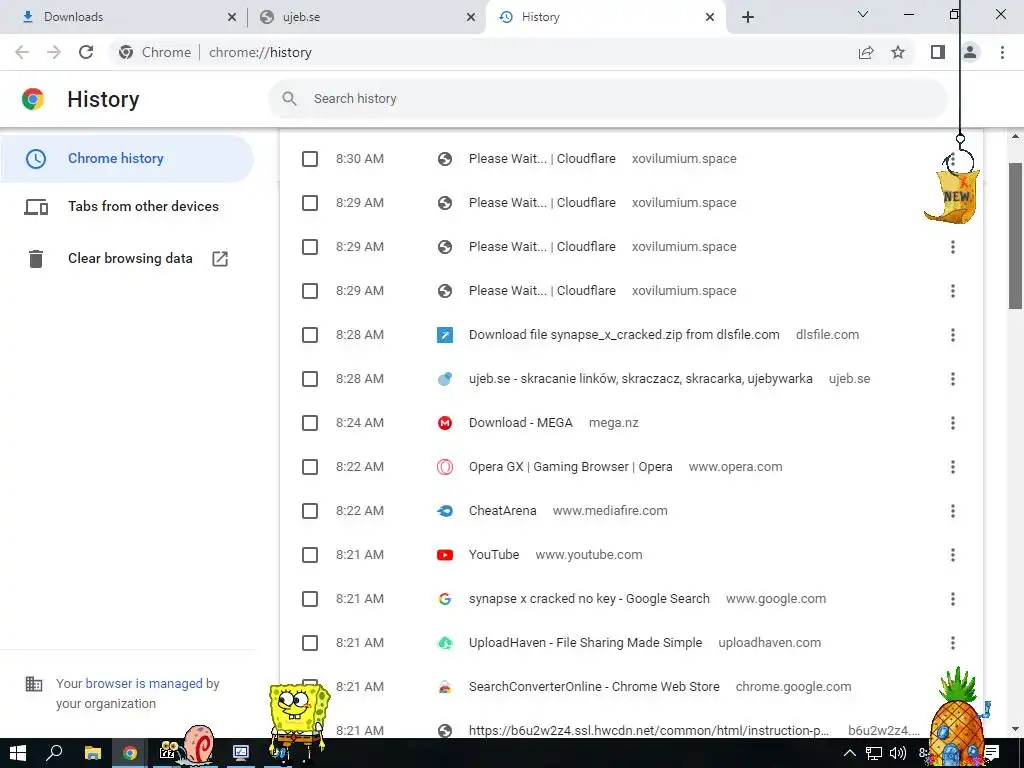Share this page using the share icon
This screenshot has width=1024, height=768.
coord(866,52)
